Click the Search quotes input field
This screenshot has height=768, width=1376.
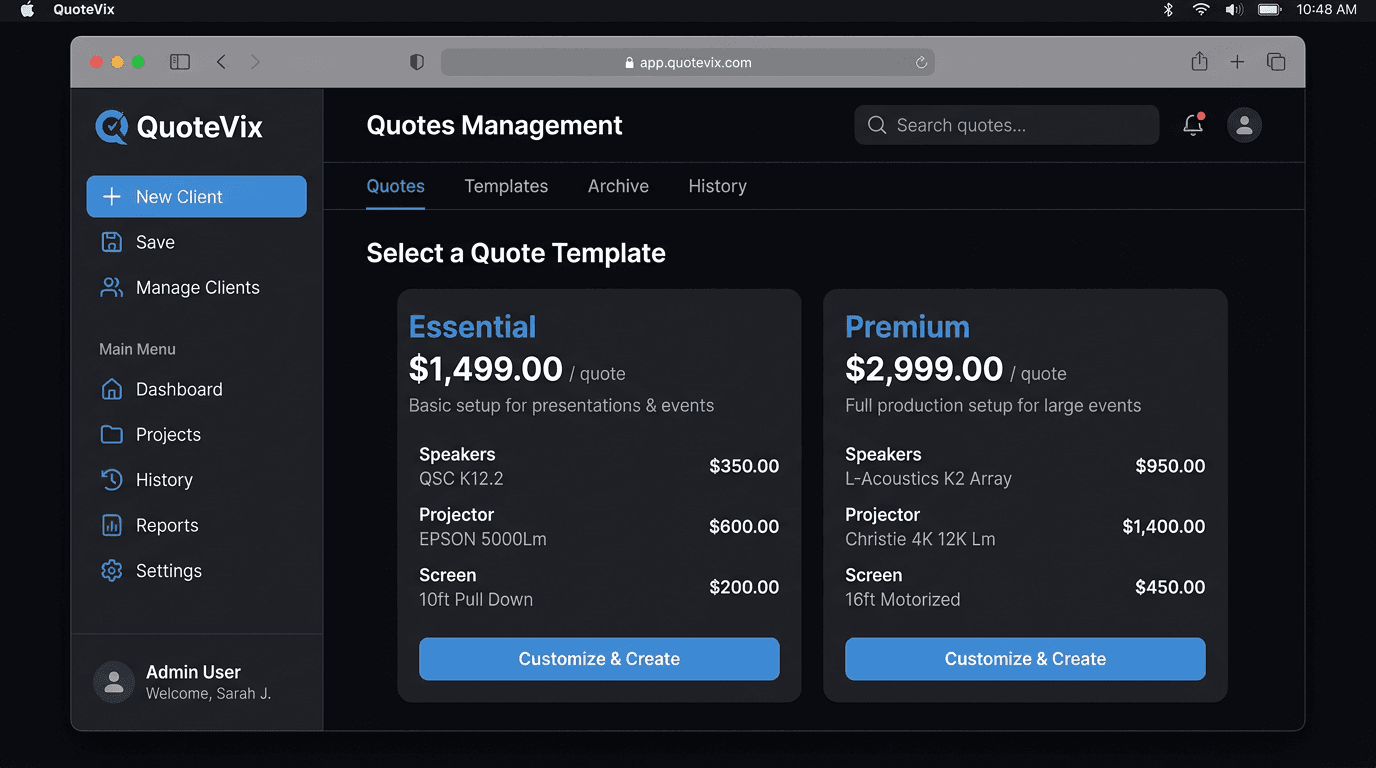click(1006, 125)
